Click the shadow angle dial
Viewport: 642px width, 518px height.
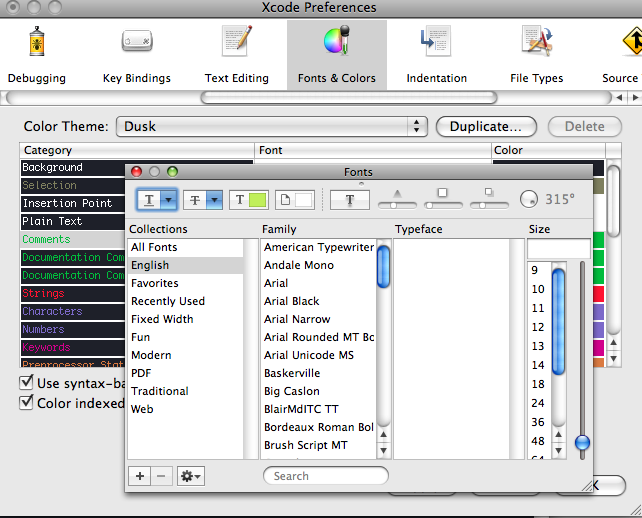point(529,199)
